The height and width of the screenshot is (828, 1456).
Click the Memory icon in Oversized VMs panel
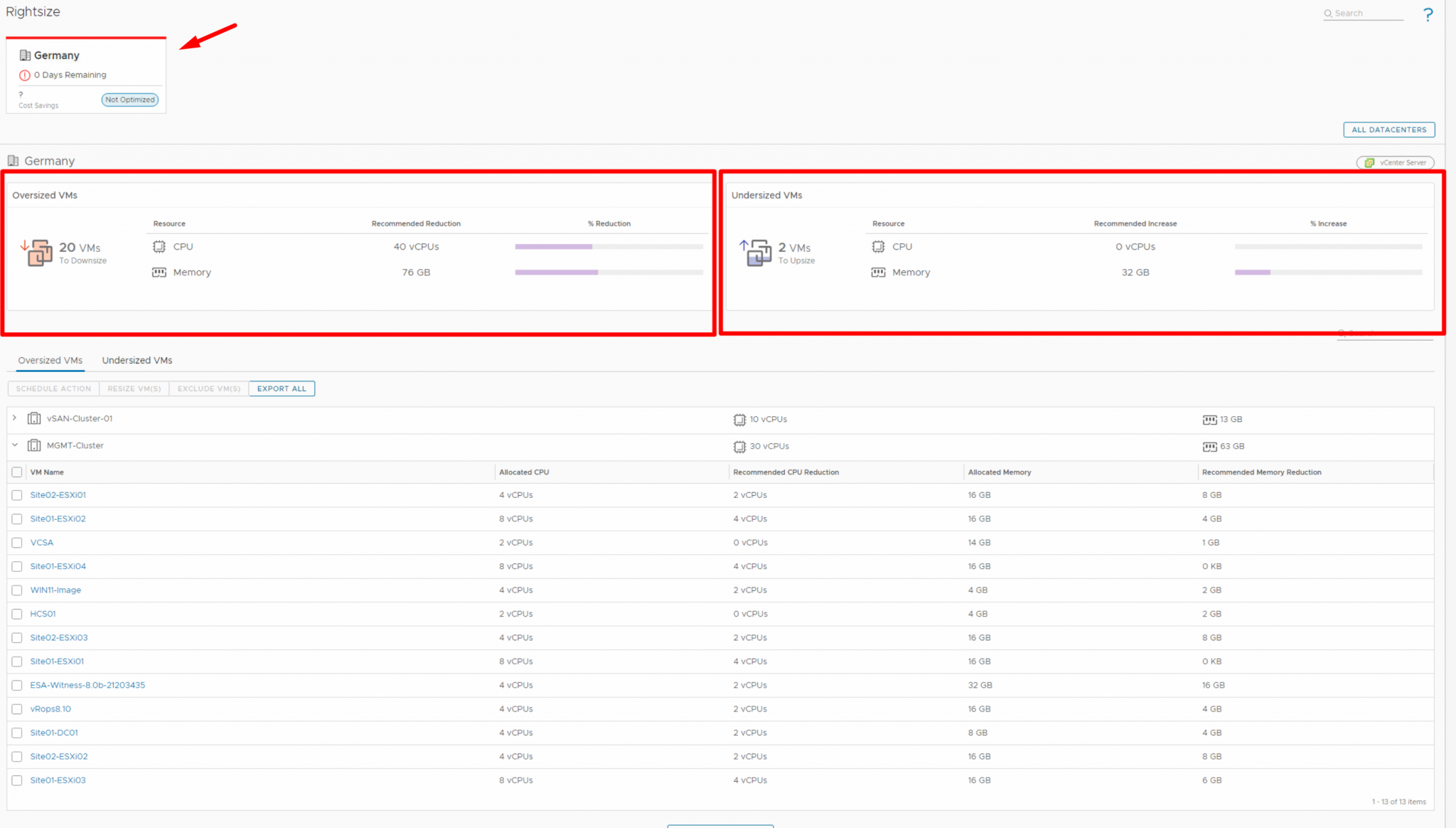(x=159, y=272)
